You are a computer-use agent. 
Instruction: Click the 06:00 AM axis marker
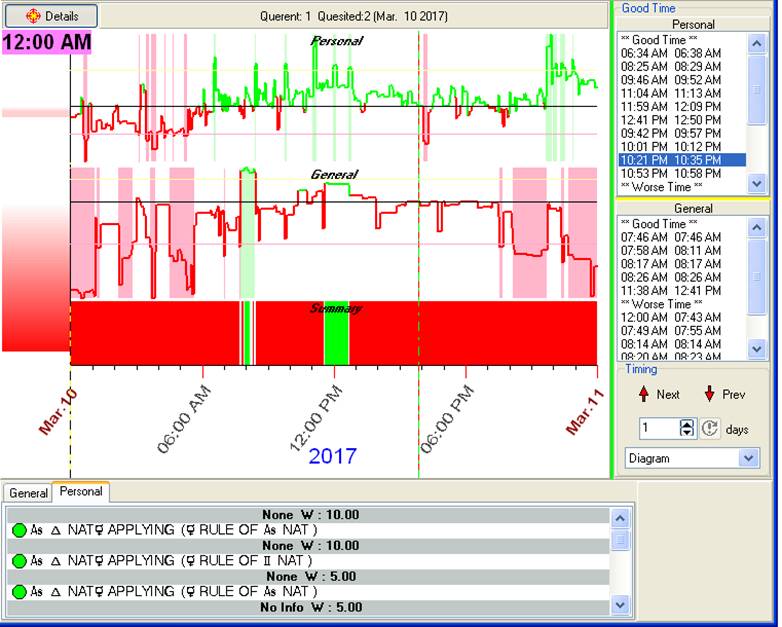(184, 420)
